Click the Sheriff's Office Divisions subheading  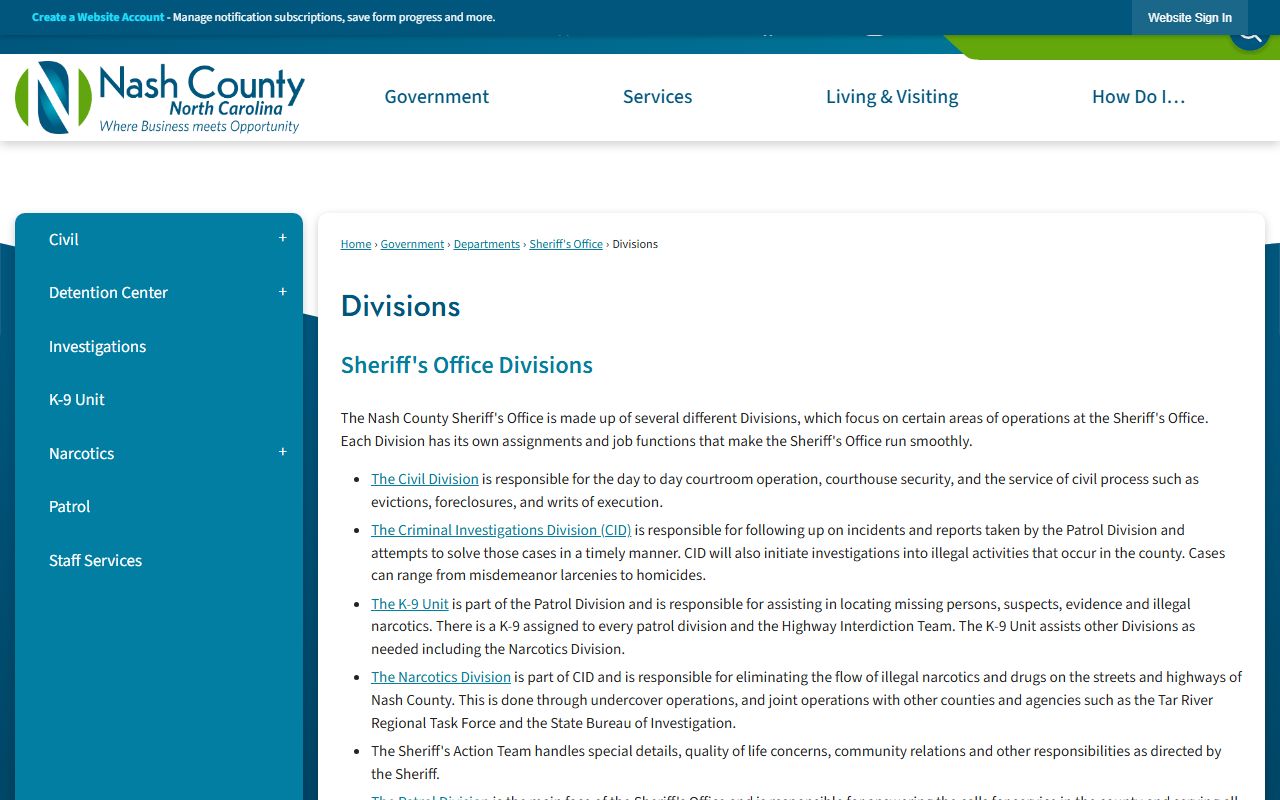click(x=467, y=365)
